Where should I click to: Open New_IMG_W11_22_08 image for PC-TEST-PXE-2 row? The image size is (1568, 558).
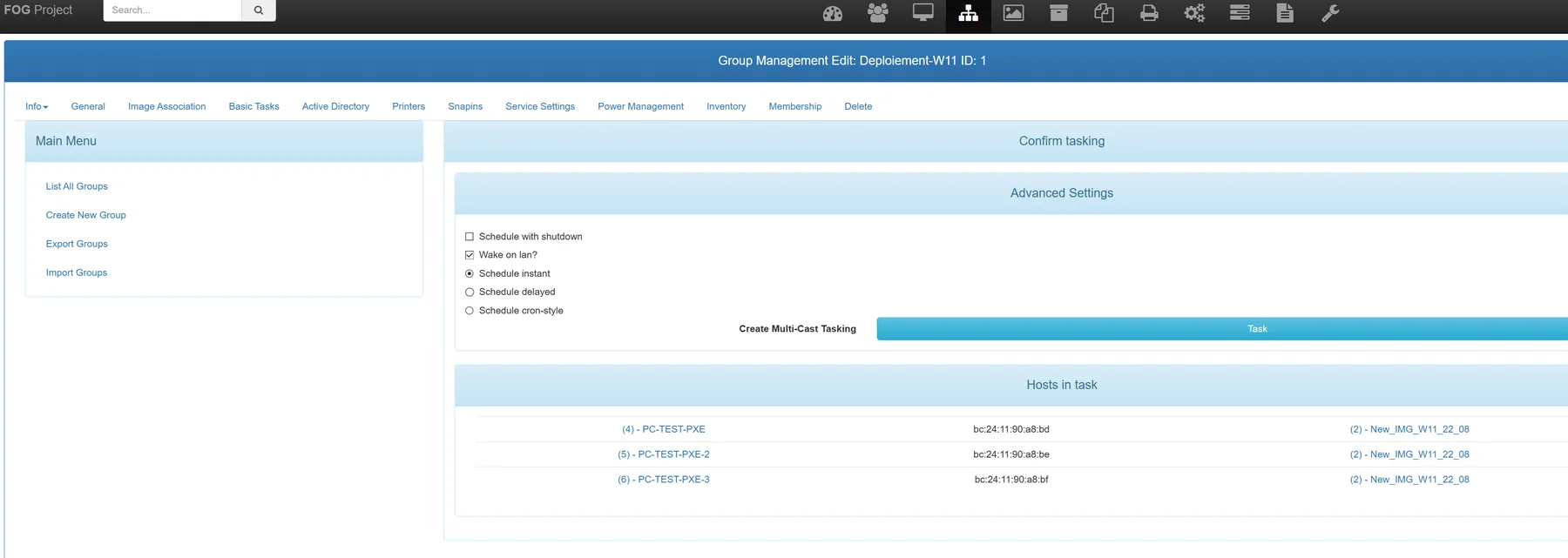click(1409, 454)
